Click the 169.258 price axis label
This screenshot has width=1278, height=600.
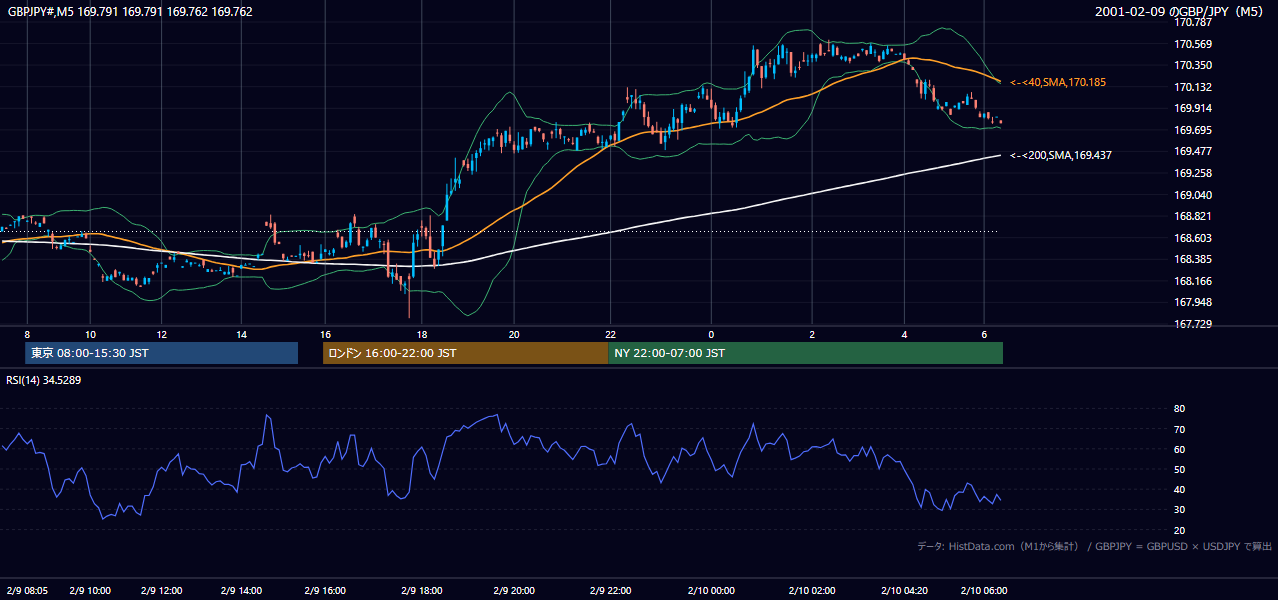[1194, 173]
